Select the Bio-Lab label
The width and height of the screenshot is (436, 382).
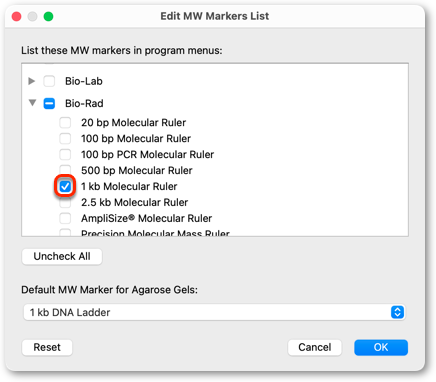pos(84,81)
